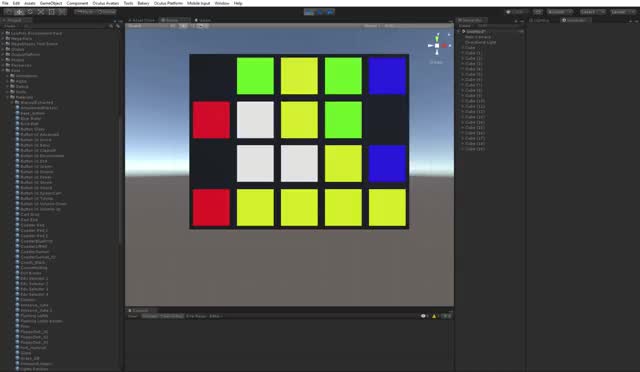Select Cube (1) in Hierarchy
640x372 pixels.
click(x=473, y=53)
